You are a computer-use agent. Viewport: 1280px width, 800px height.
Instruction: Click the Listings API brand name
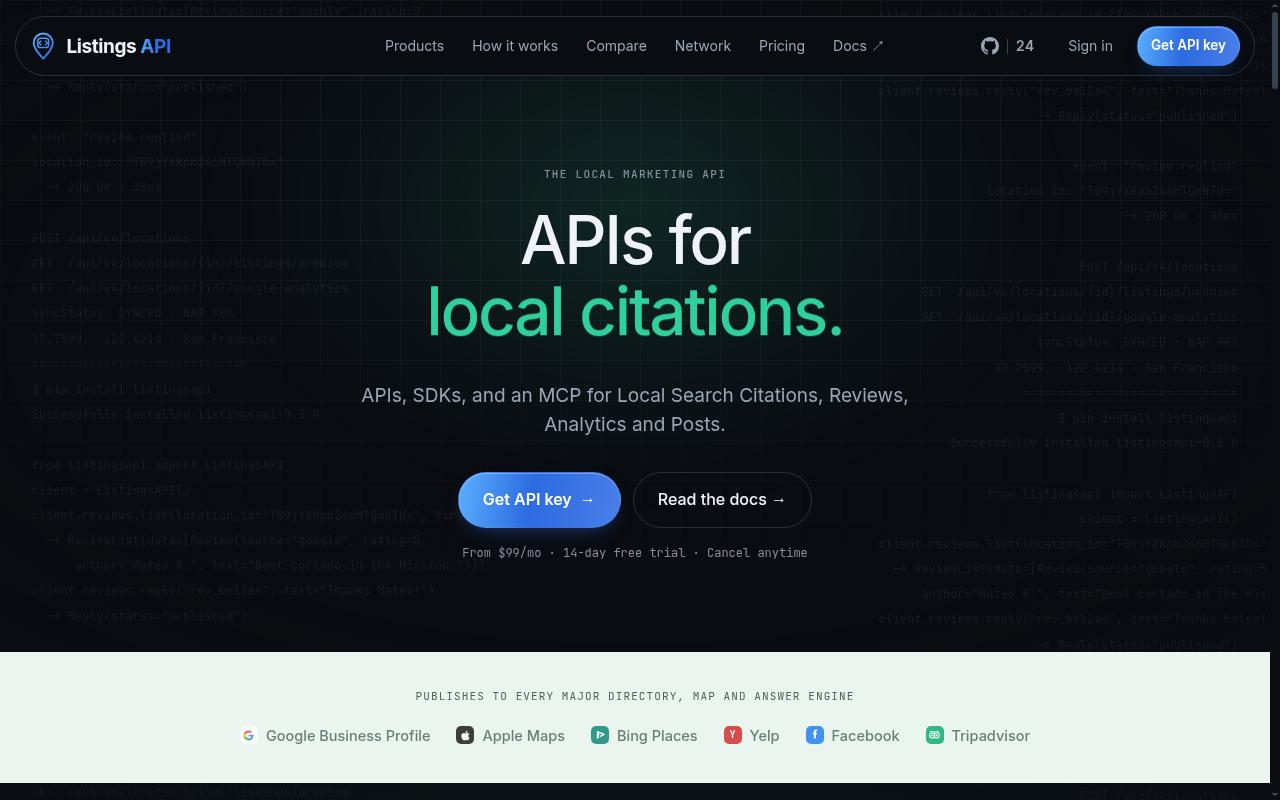[119, 46]
